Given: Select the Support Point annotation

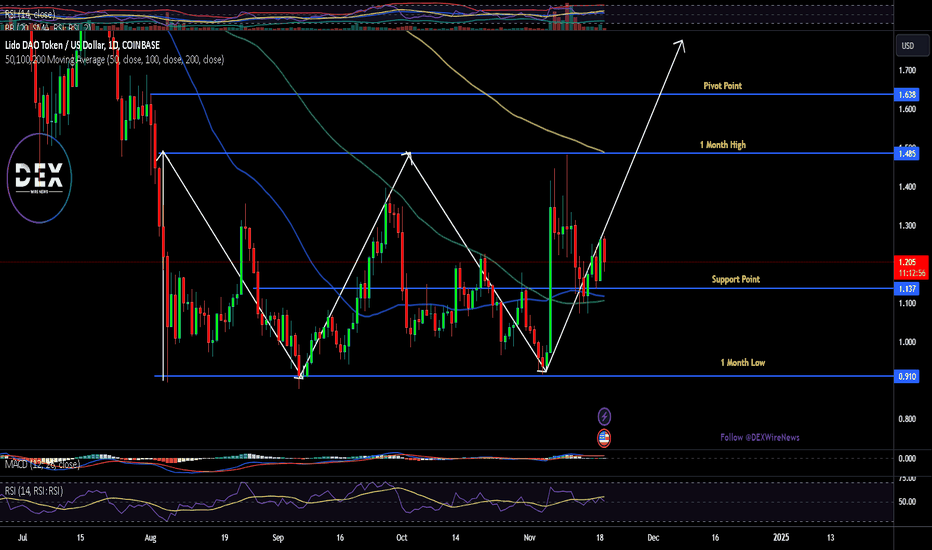Looking at the screenshot, I should (736, 279).
